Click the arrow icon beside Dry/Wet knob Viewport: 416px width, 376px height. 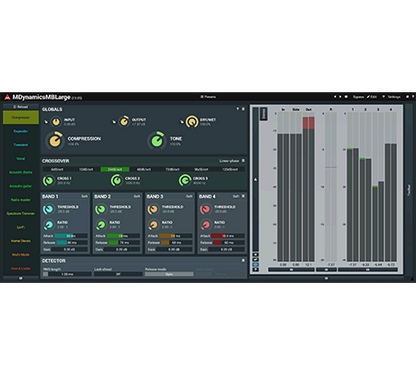[182, 122]
